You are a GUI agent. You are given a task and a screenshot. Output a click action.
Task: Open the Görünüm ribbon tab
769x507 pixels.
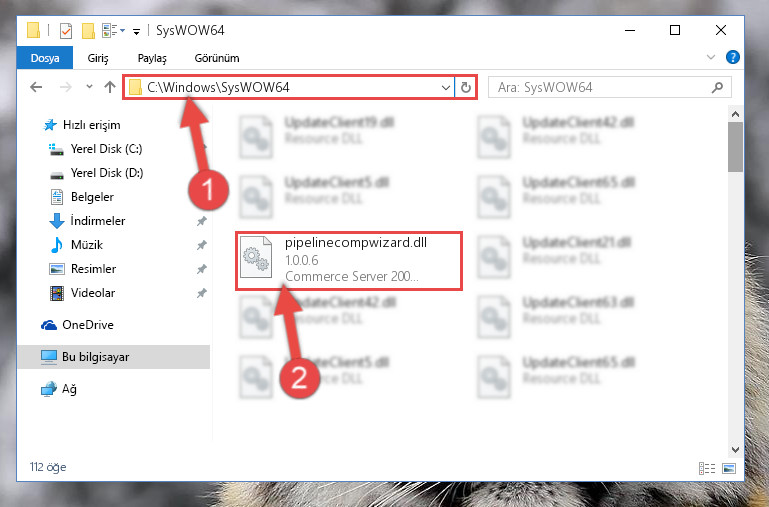pyautogui.click(x=217, y=58)
